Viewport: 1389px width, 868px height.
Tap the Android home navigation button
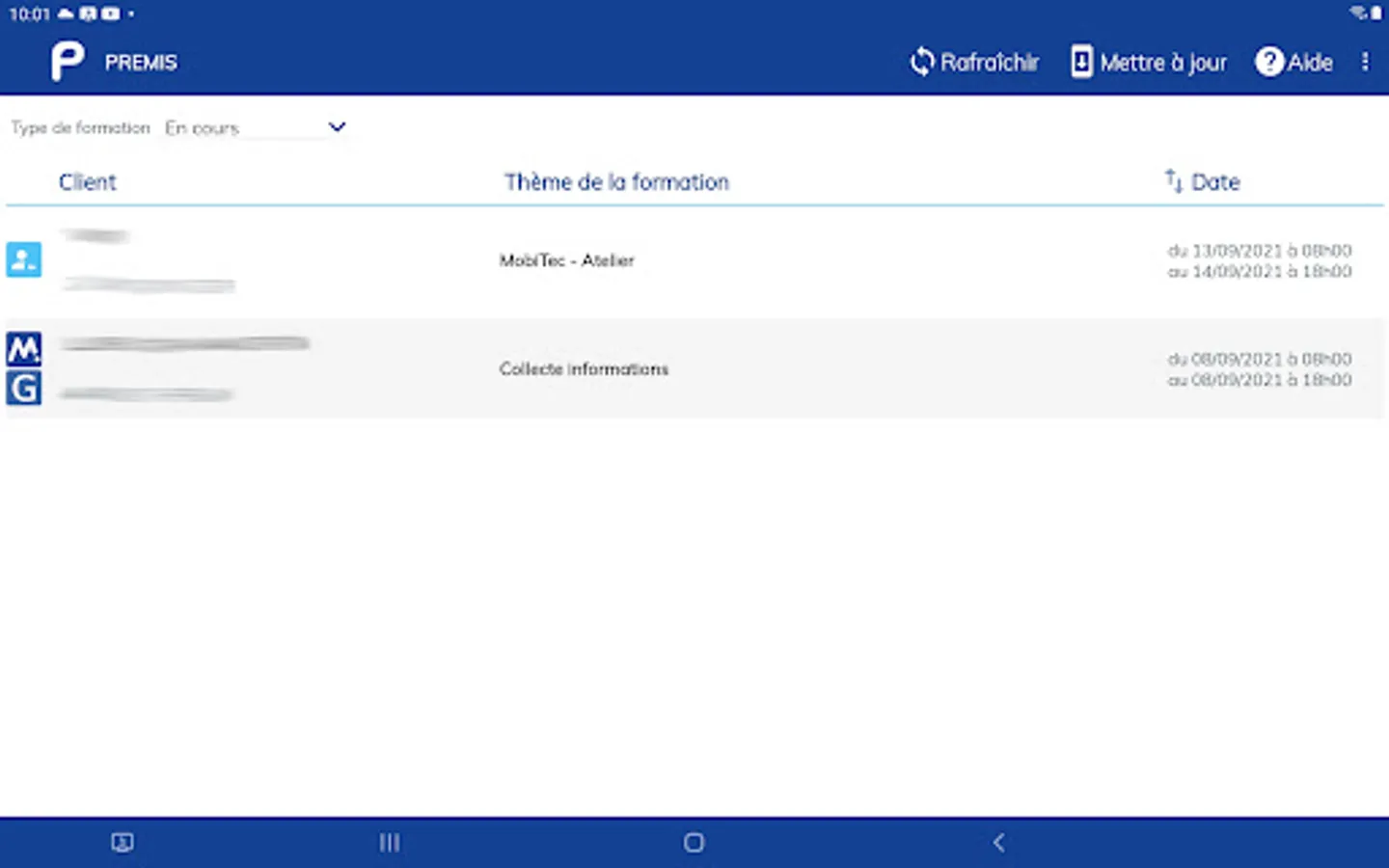point(694,842)
